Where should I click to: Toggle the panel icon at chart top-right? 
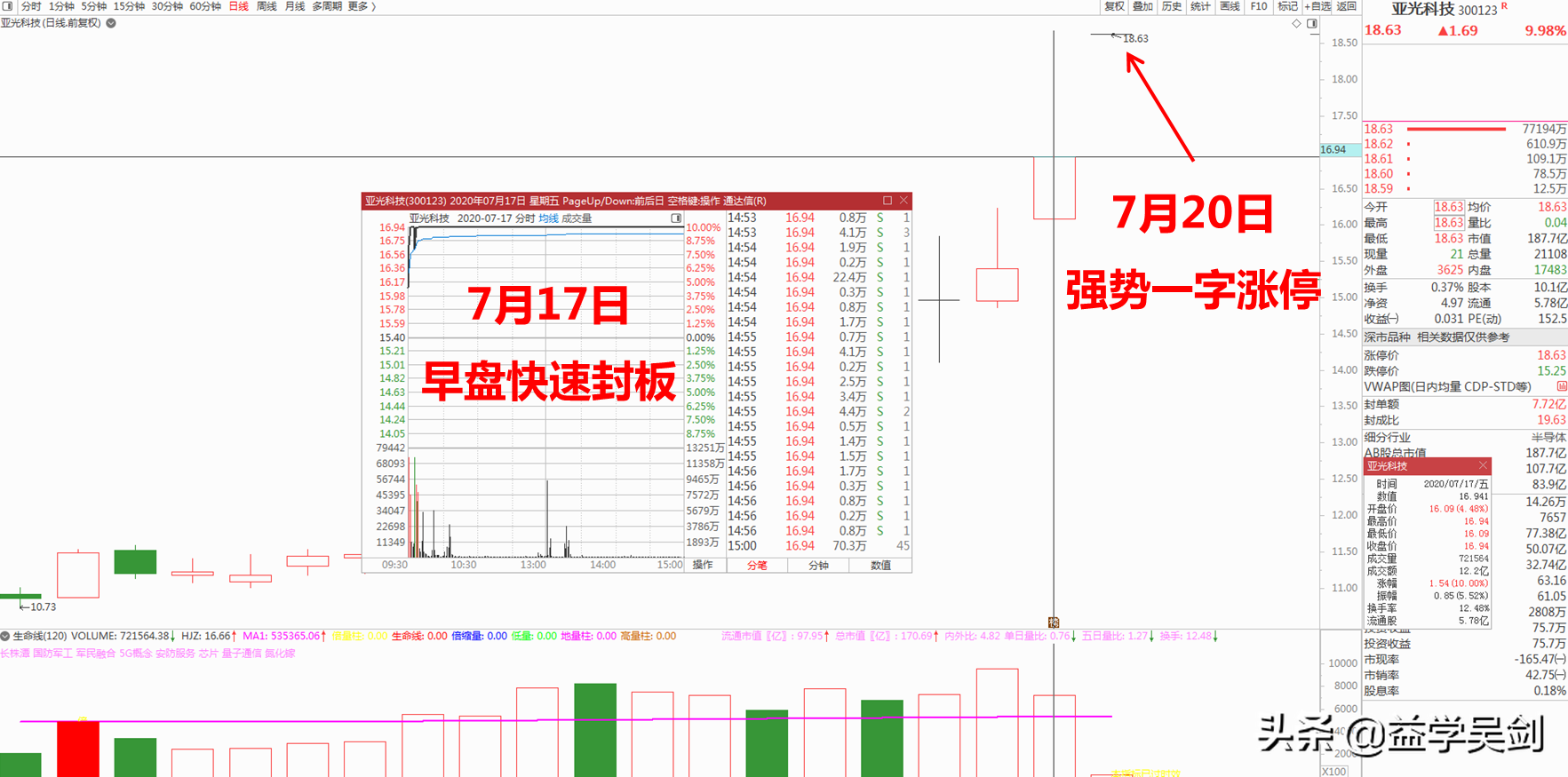coord(1312,24)
